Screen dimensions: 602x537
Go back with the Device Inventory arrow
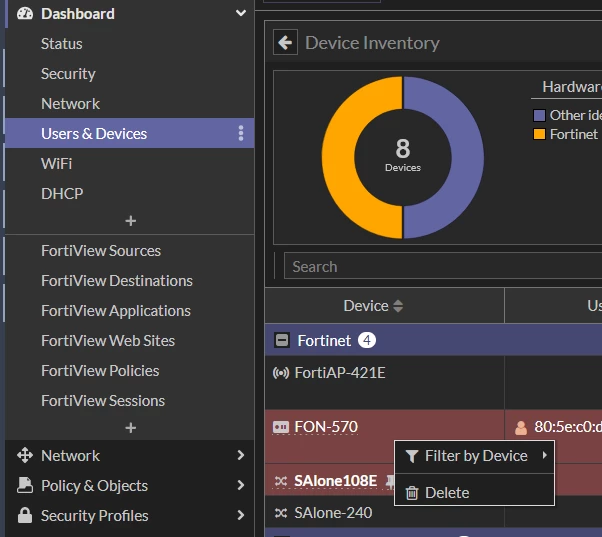[285, 42]
